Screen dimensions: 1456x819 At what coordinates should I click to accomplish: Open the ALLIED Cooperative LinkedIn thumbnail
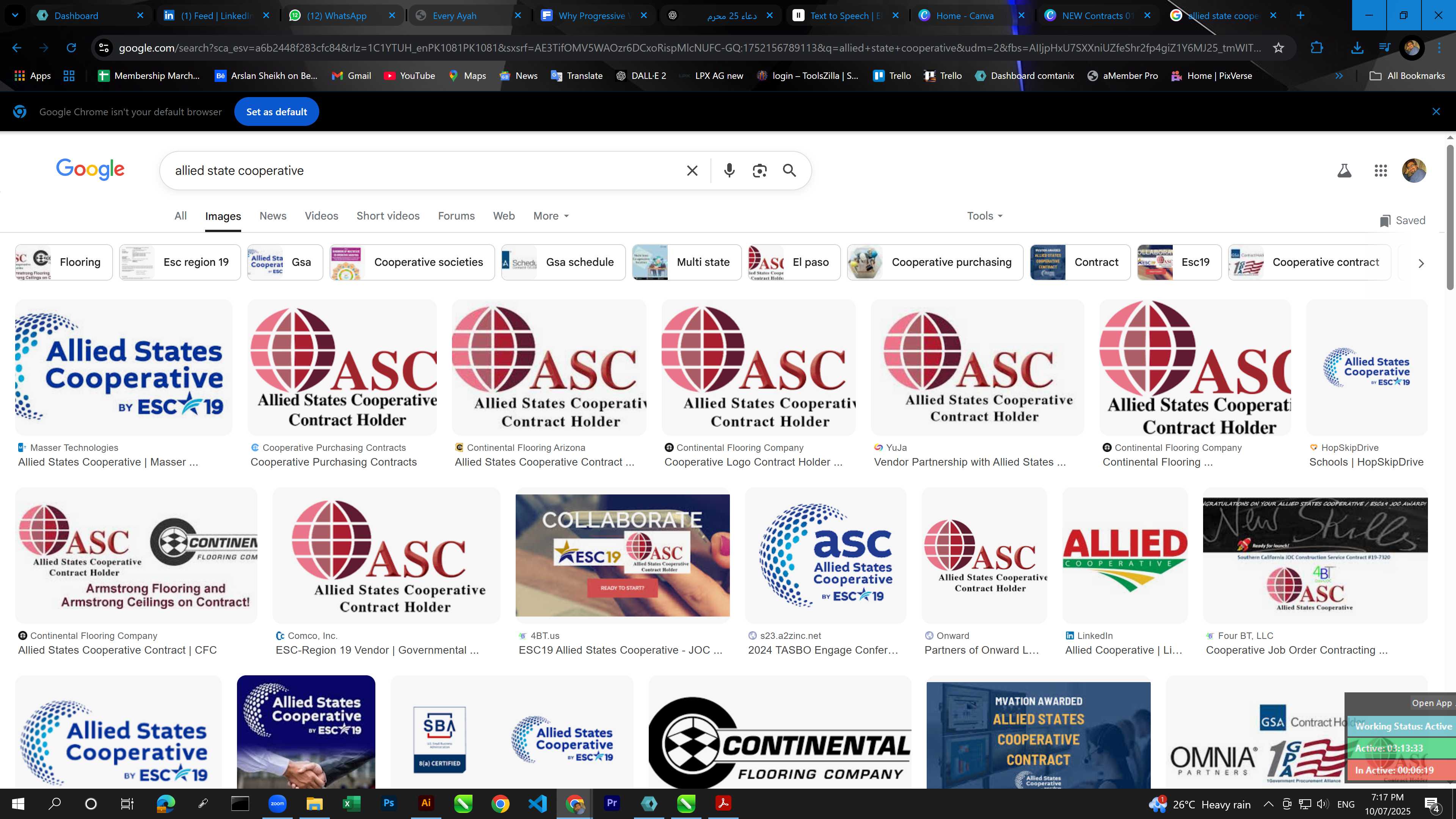click(x=1125, y=555)
